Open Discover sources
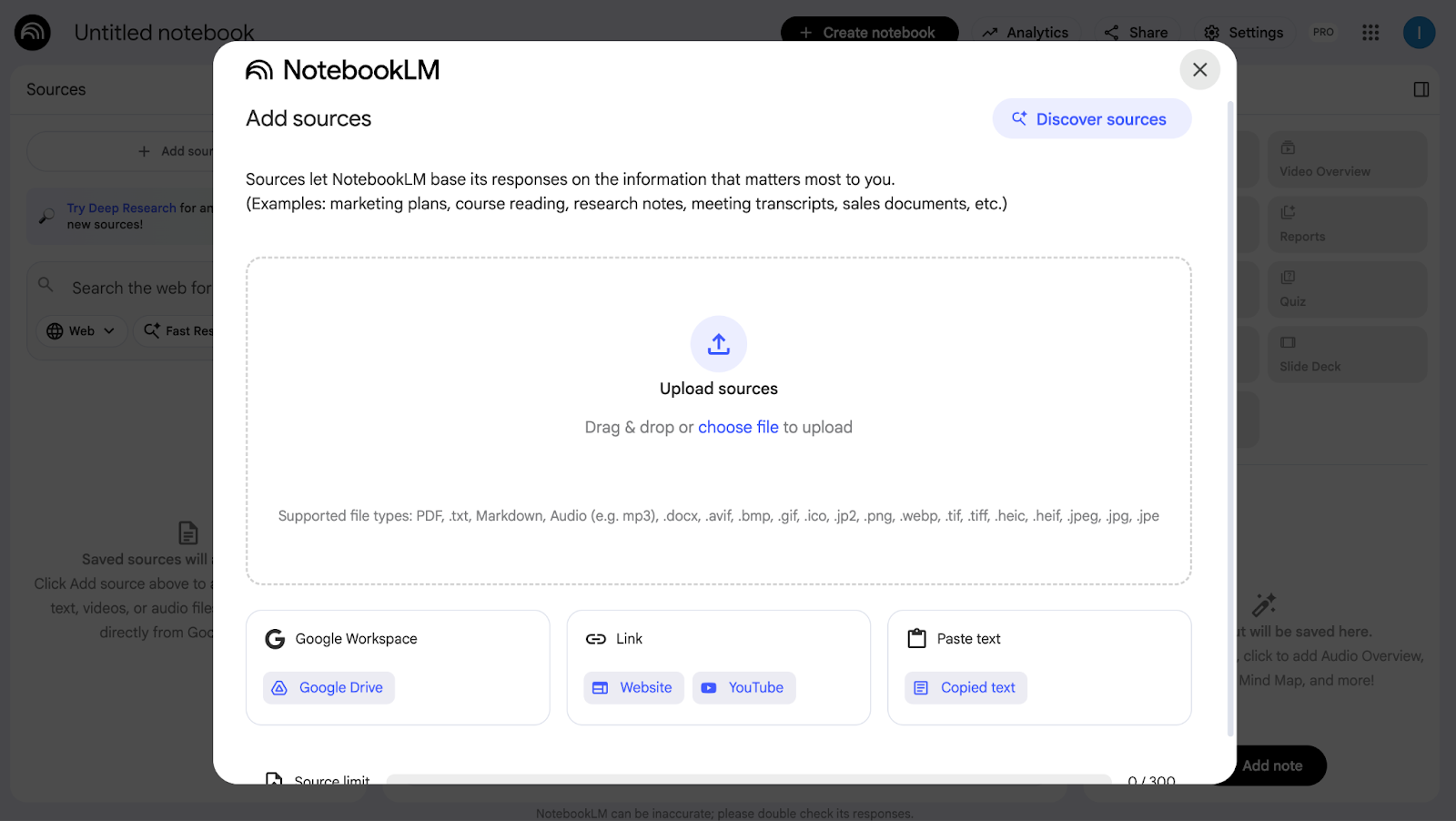Image resolution: width=1456 pixels, height=821 pixels. [x=1091, y=118]
